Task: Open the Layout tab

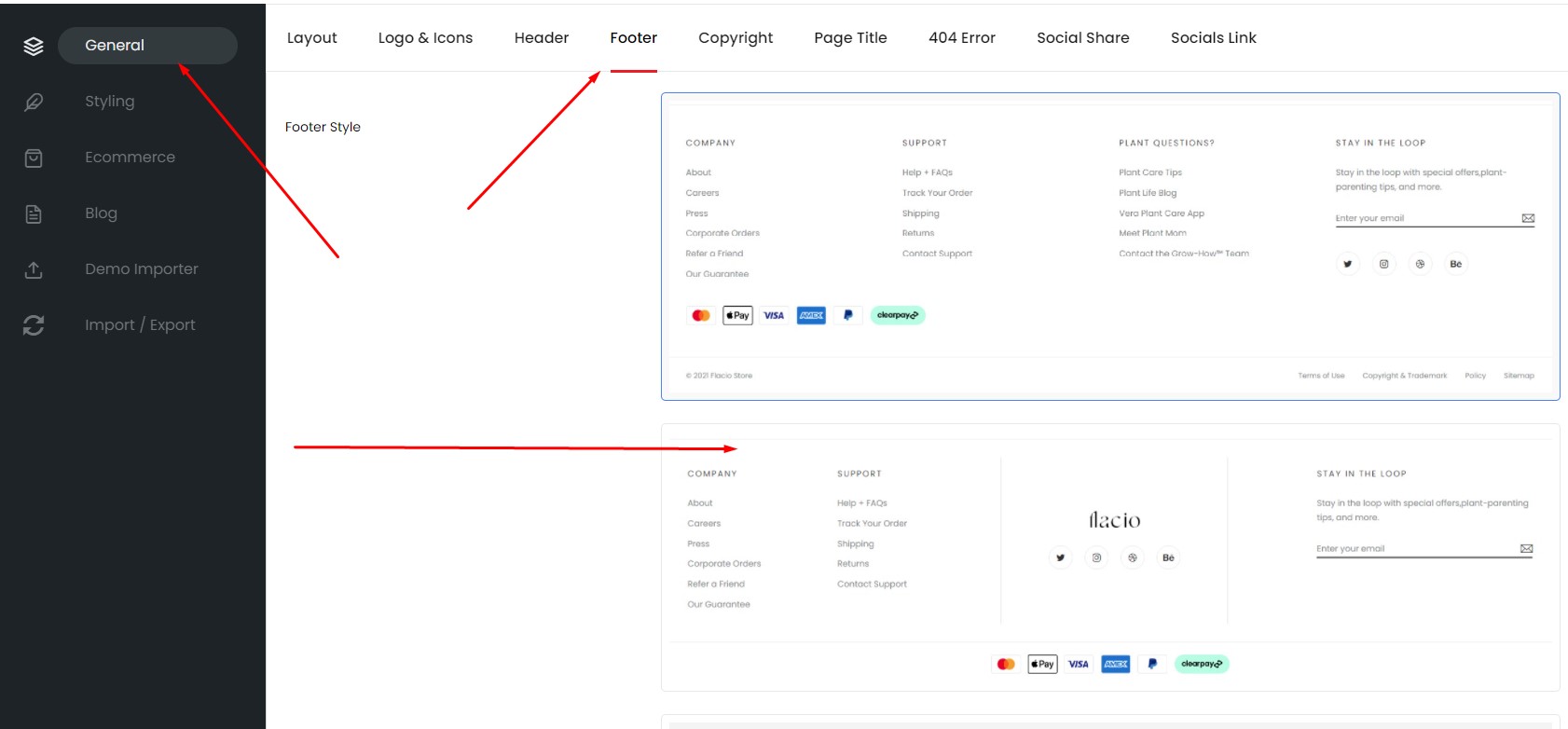Action: coord(312,37)
